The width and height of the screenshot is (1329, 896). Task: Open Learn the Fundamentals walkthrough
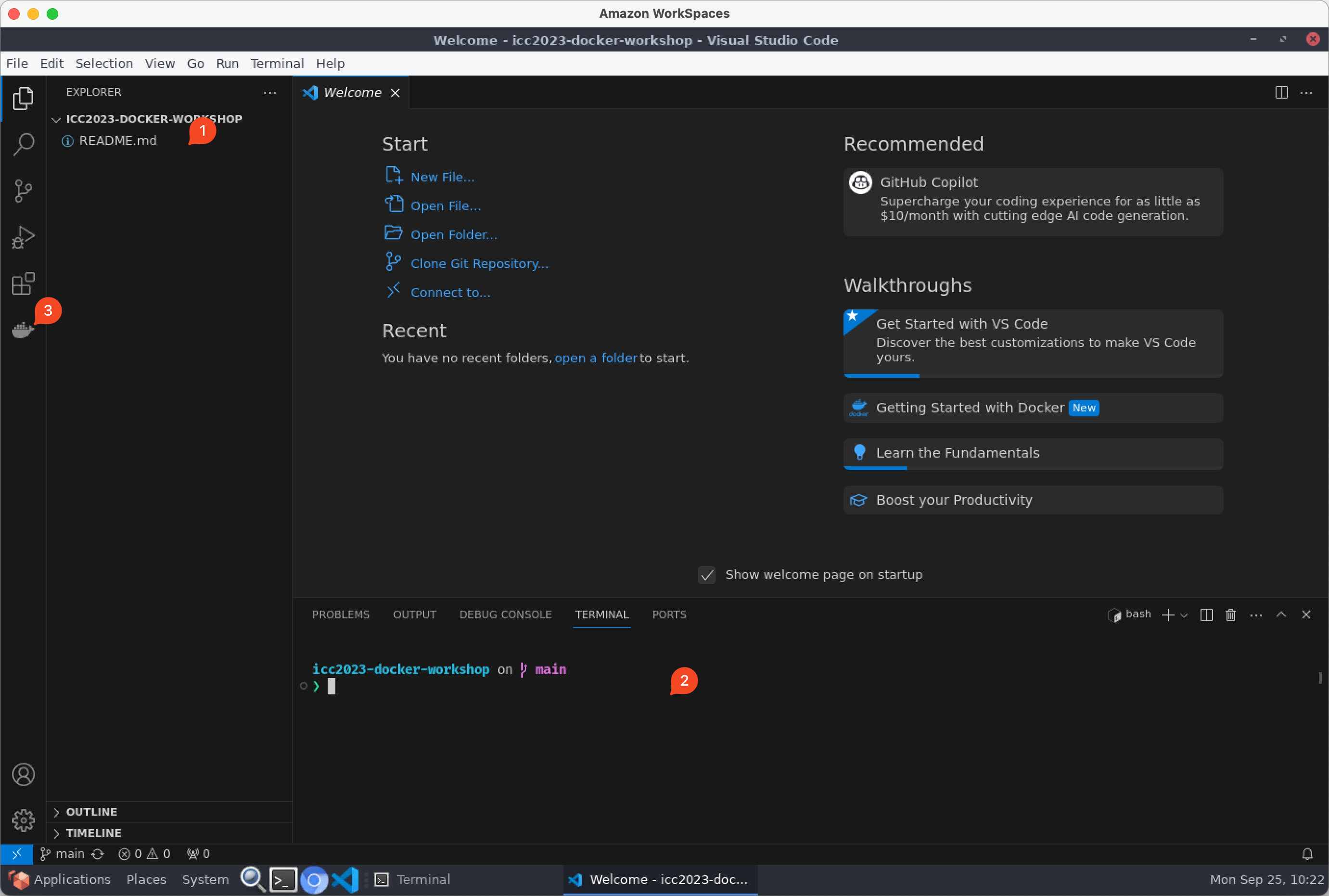pos(1033,454)
